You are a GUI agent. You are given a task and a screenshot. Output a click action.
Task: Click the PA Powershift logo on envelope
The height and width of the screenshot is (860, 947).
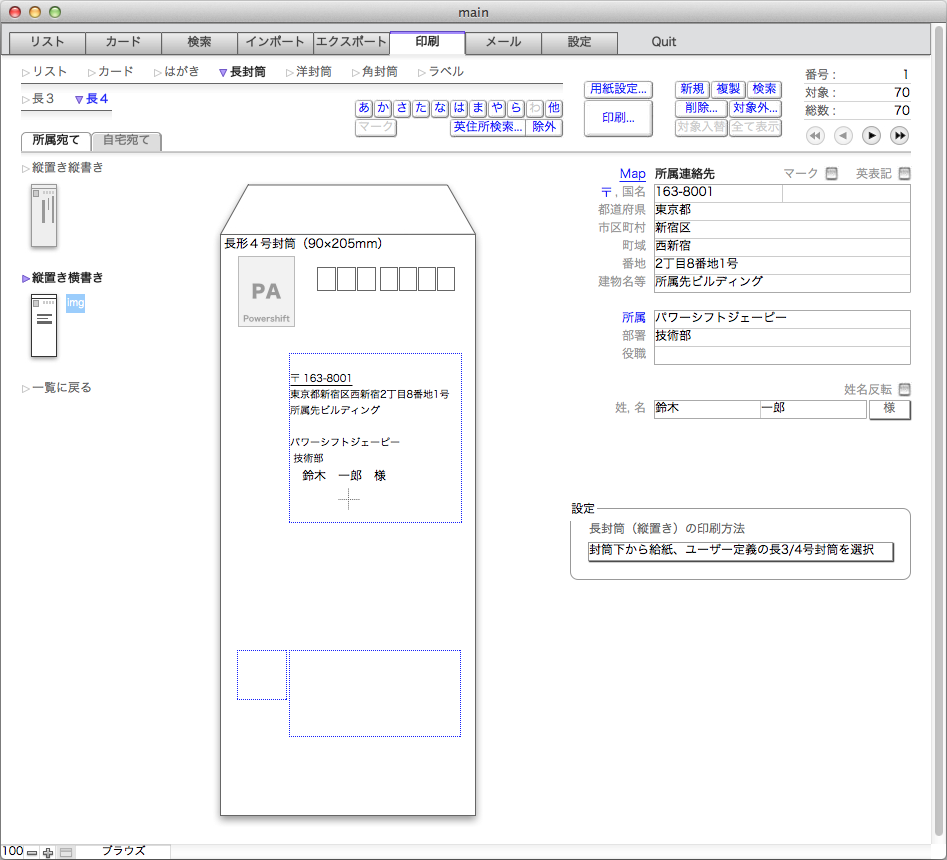pos(266,291)
